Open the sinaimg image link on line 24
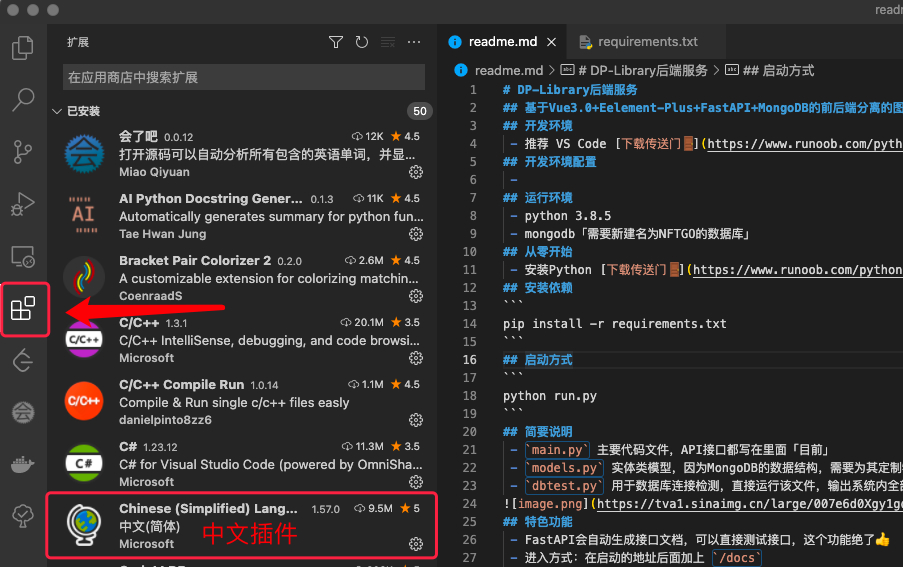Image resolution: width=903 pixels, height=567 pixels. click(x=749, y=504)
